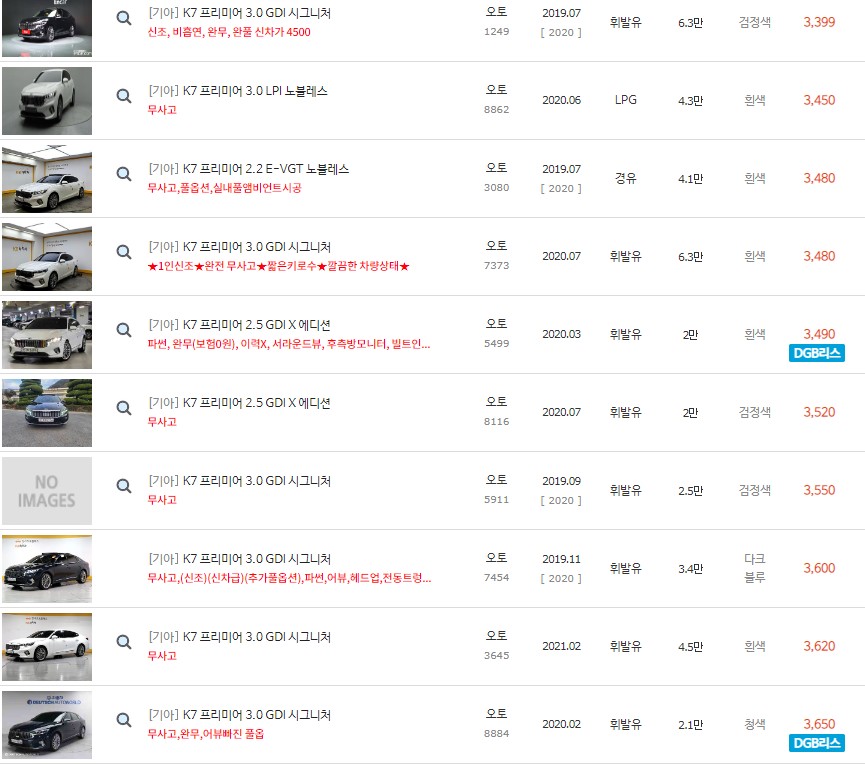
Task: Click the price 3,620
Action: click(819, 646)
